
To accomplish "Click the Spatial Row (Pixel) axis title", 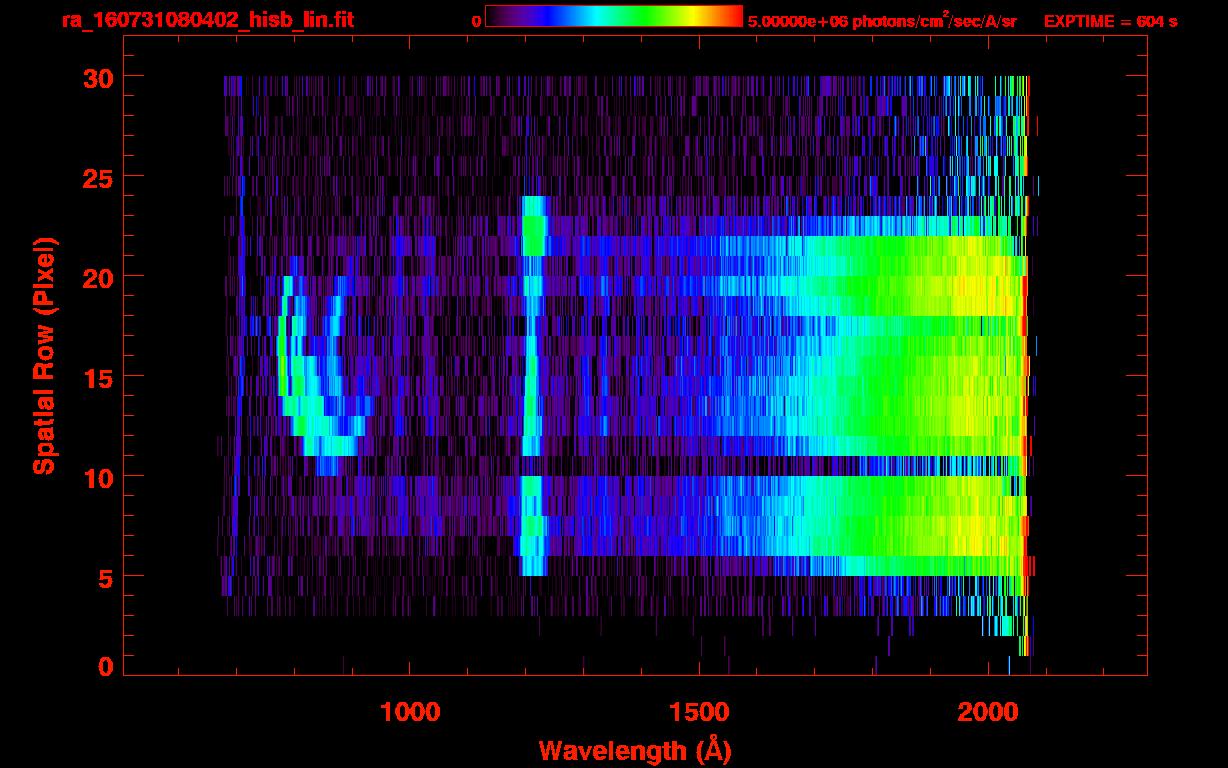I will 43,356.
